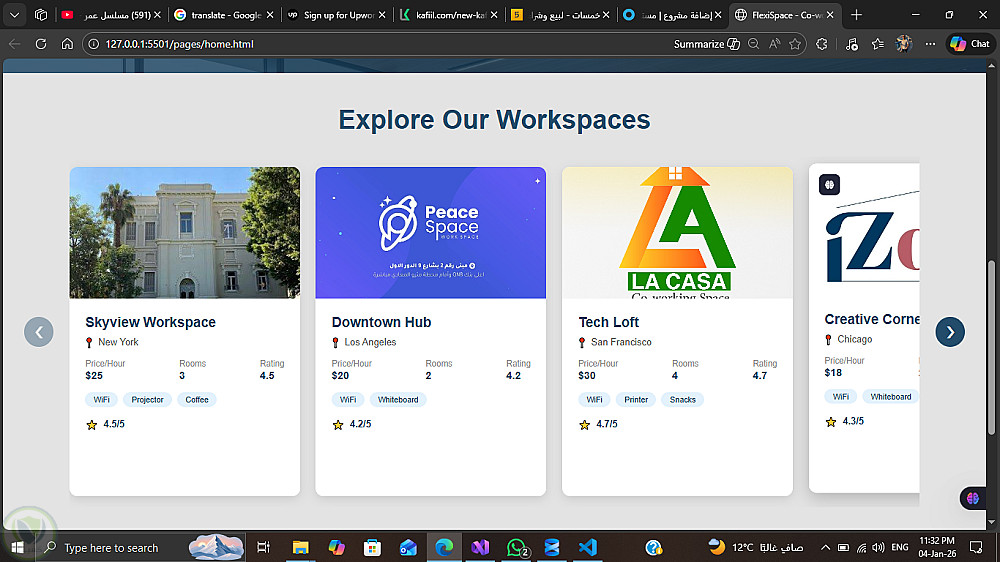Open the browser profile avatar
Image resolution: width=1000 pixels, height=562 pixels.
coord(904,44)
